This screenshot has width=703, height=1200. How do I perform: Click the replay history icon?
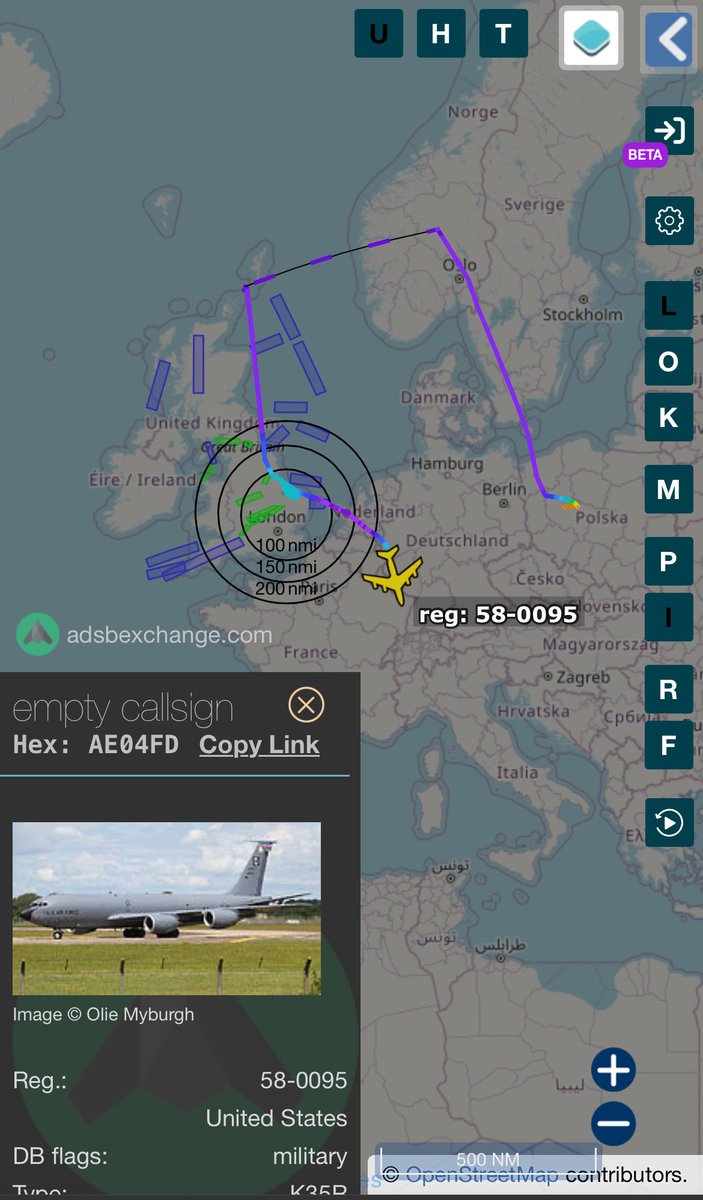(669, 822)
